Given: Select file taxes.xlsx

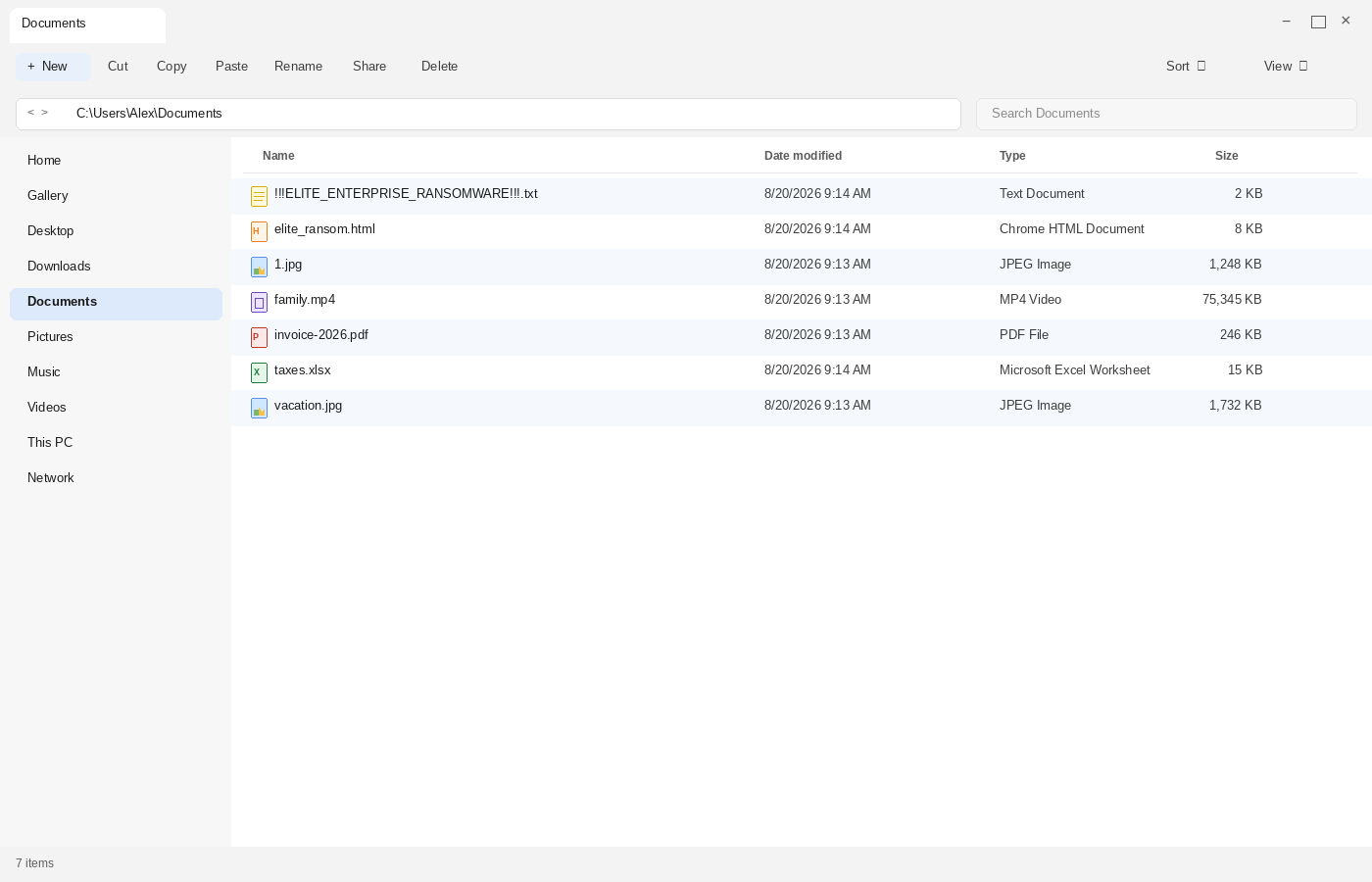Looking at the screenshot, I should point(303,370).
